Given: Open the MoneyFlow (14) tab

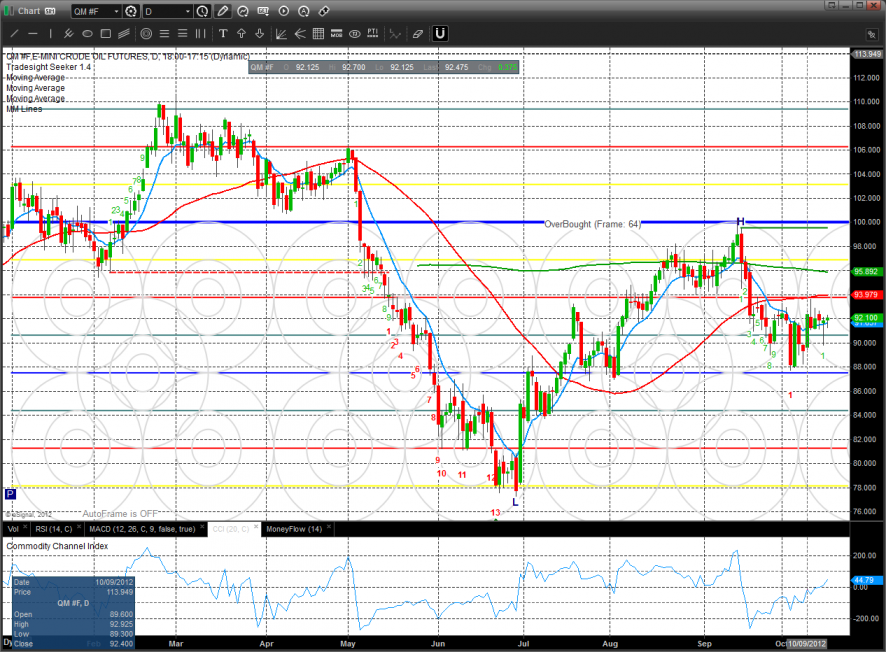Looking at the screenshot, I should pyautogui.click(x=291, y=529).
